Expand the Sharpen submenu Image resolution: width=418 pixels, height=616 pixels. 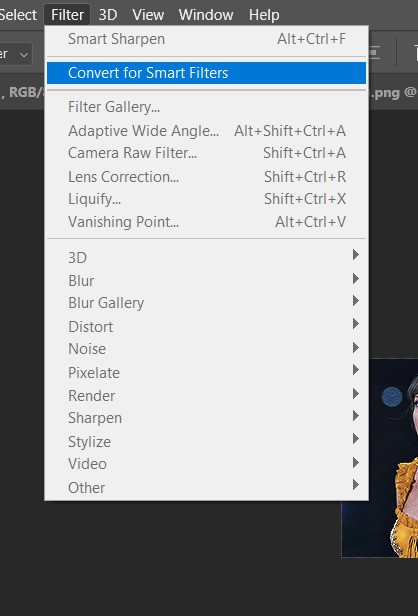[x=206, y=418]
